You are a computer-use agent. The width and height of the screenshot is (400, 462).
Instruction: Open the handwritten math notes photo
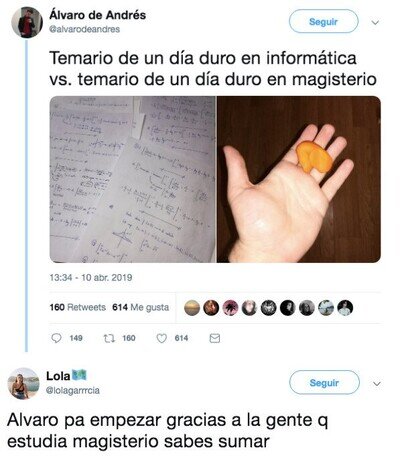(133, 179)
